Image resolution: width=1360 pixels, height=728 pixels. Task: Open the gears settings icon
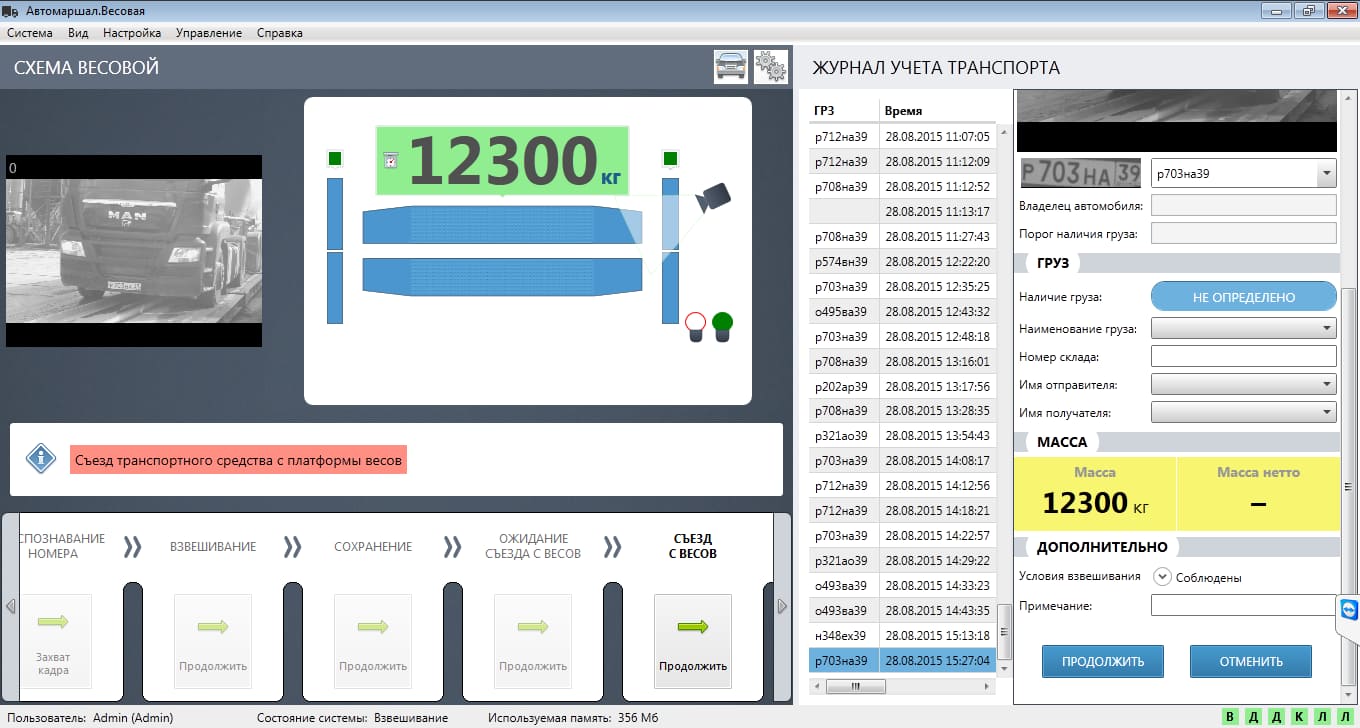pos(770,67)
